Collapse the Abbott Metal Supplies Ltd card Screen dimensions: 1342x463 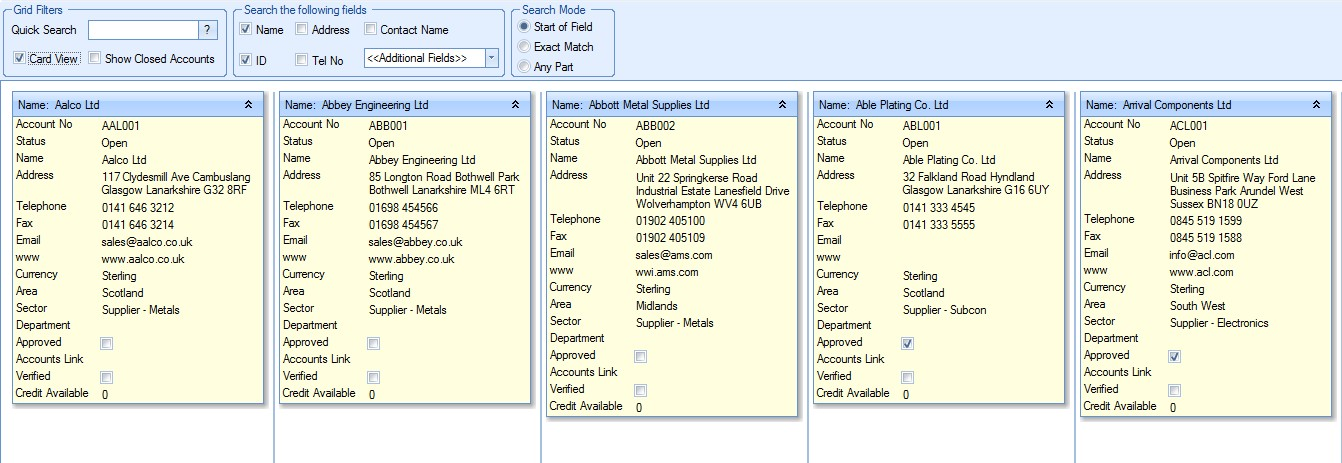pyautogui.click(x=782, y=105)
